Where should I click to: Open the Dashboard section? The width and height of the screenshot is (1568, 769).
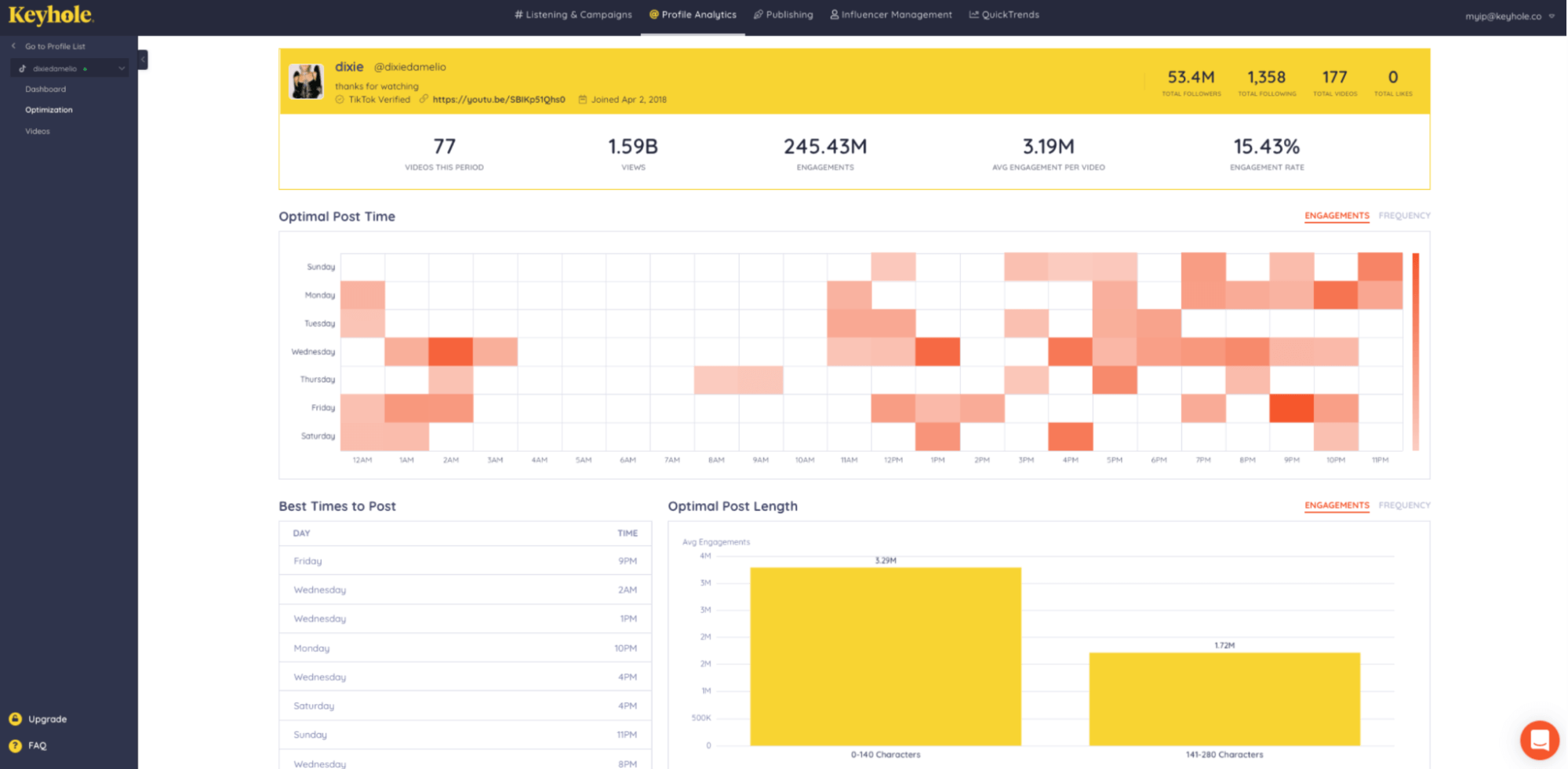[45, 89]
